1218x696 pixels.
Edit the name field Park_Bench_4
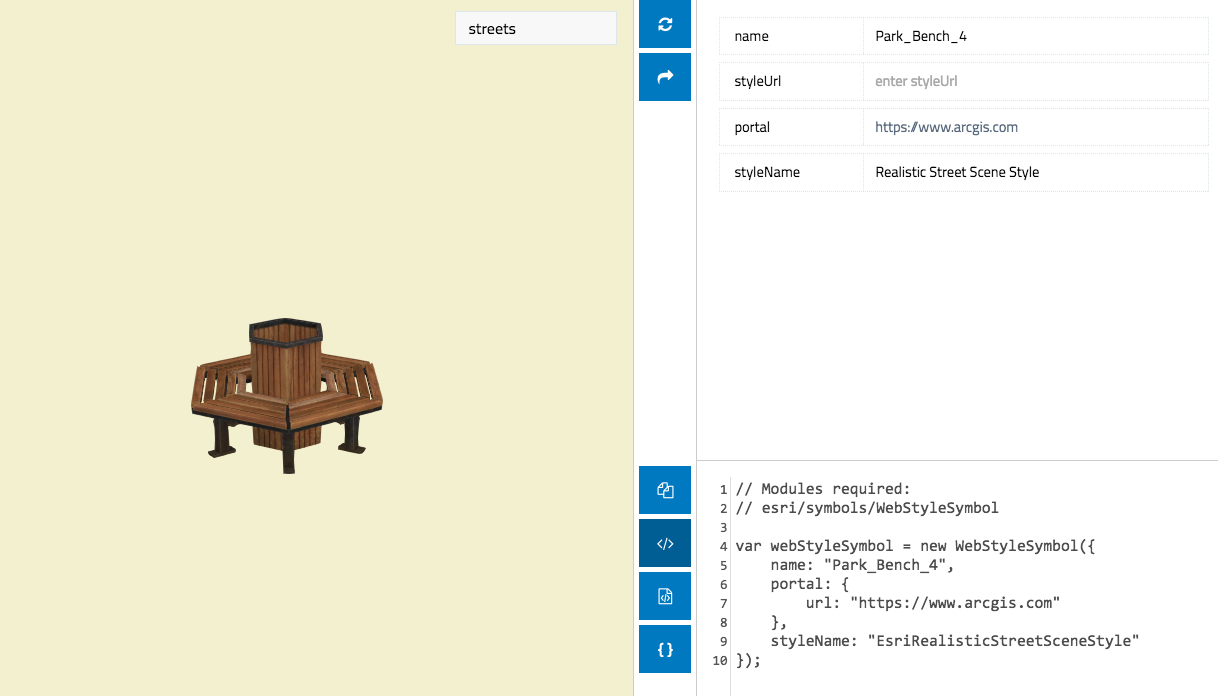click(1036, 36)
